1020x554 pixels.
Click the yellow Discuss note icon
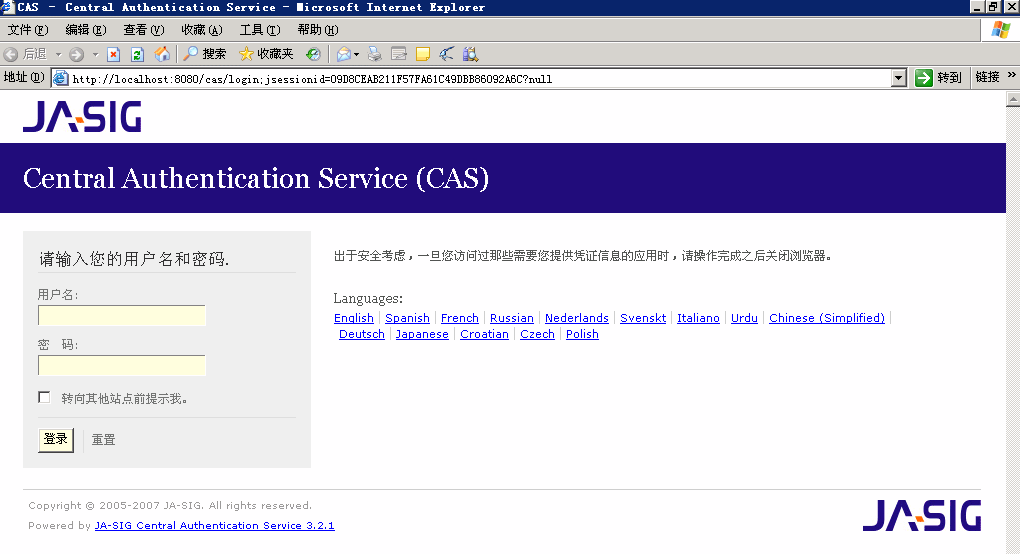pos(423,54)
